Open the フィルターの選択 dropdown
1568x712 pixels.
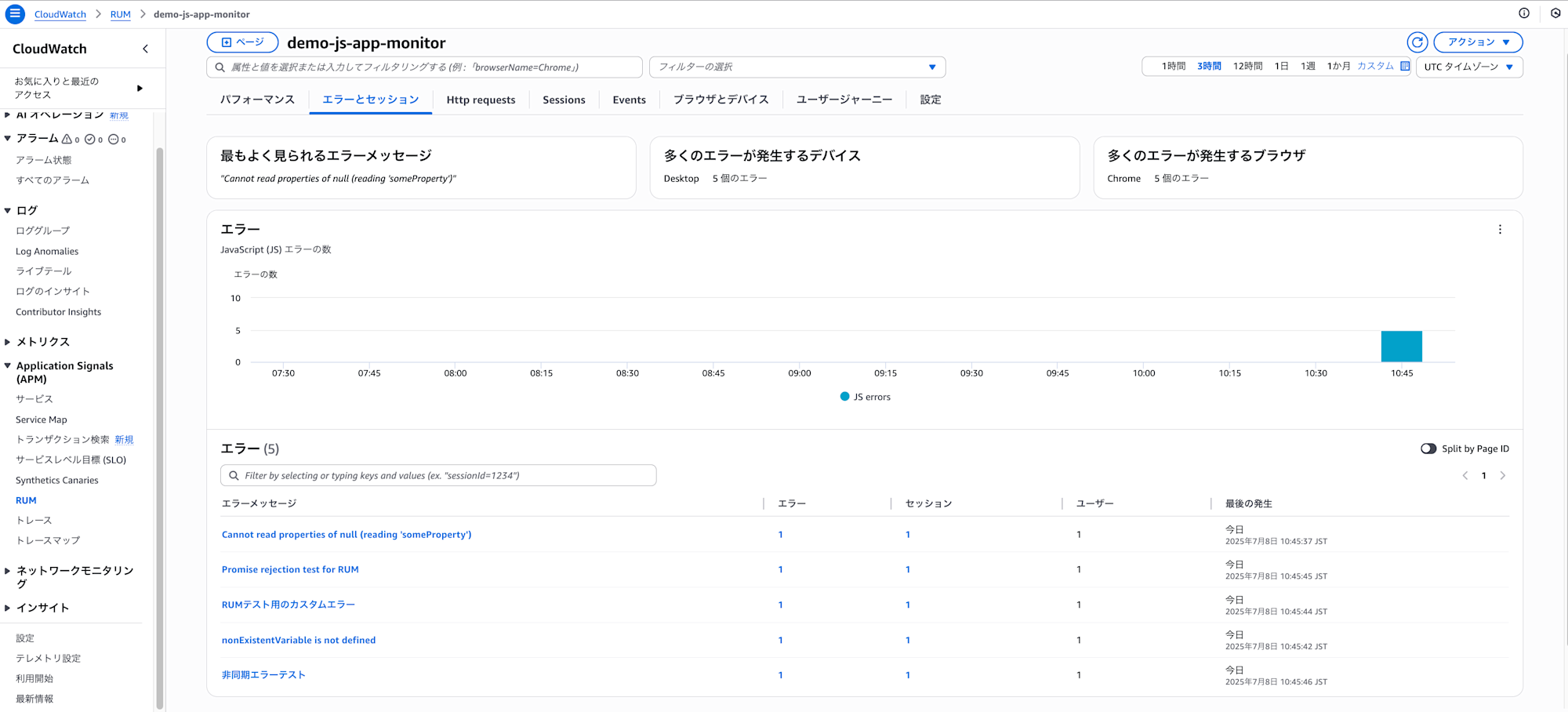click(797, 67)
